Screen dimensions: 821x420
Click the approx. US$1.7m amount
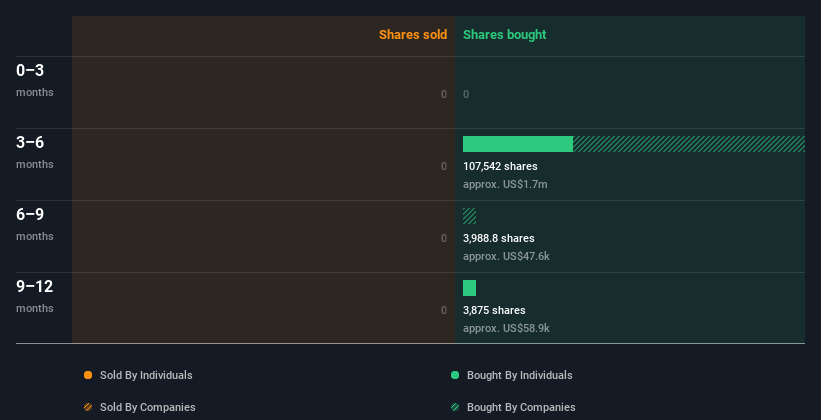[505, 184]
